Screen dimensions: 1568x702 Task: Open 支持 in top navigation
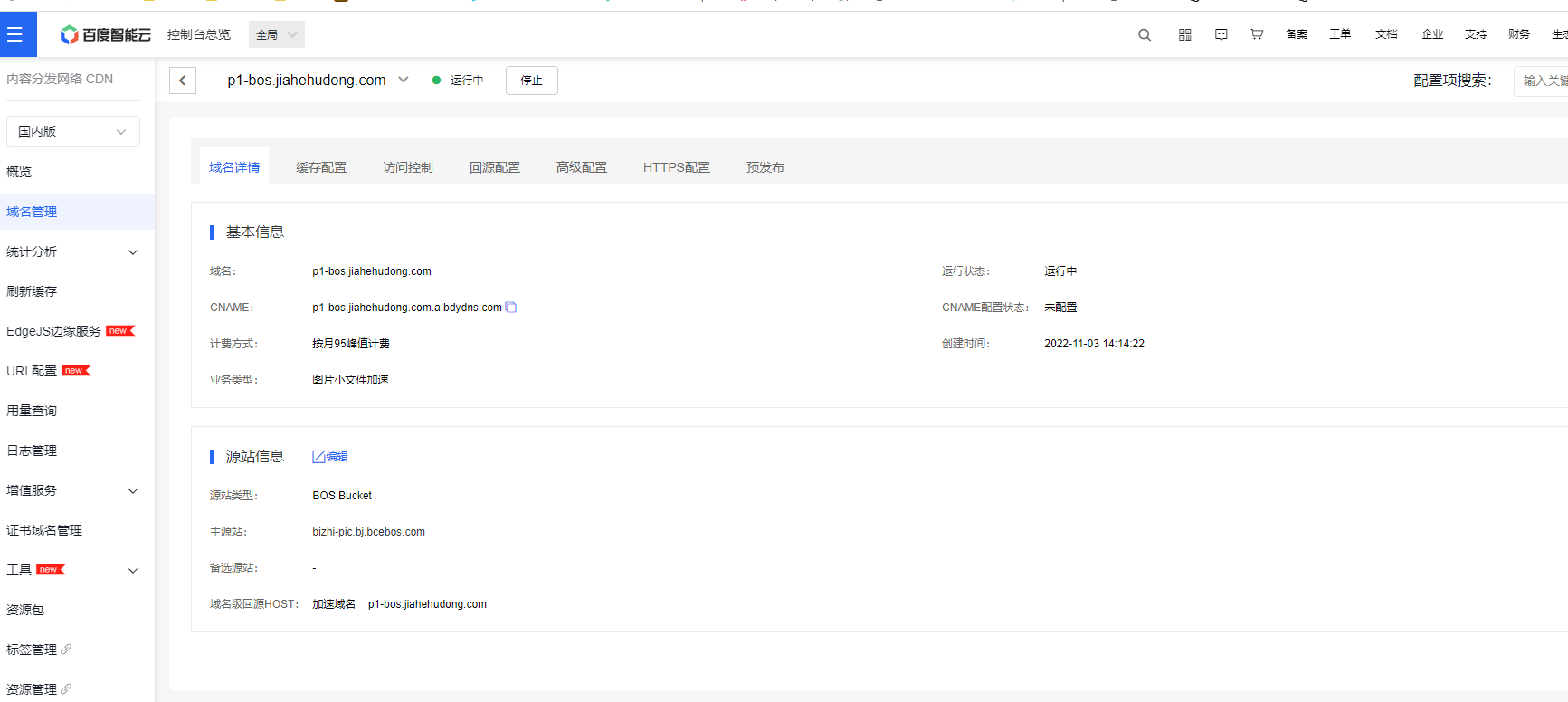(x=1476, y=34)
